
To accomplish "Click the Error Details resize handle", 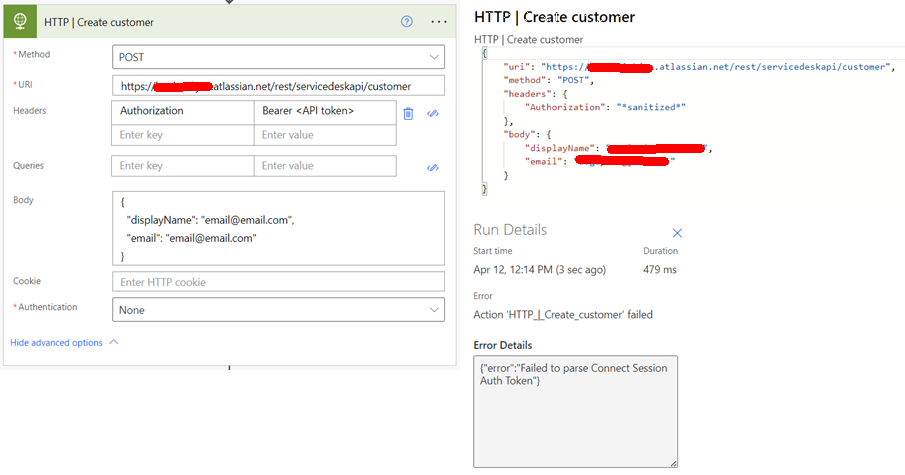I will (x=674, y=463).
